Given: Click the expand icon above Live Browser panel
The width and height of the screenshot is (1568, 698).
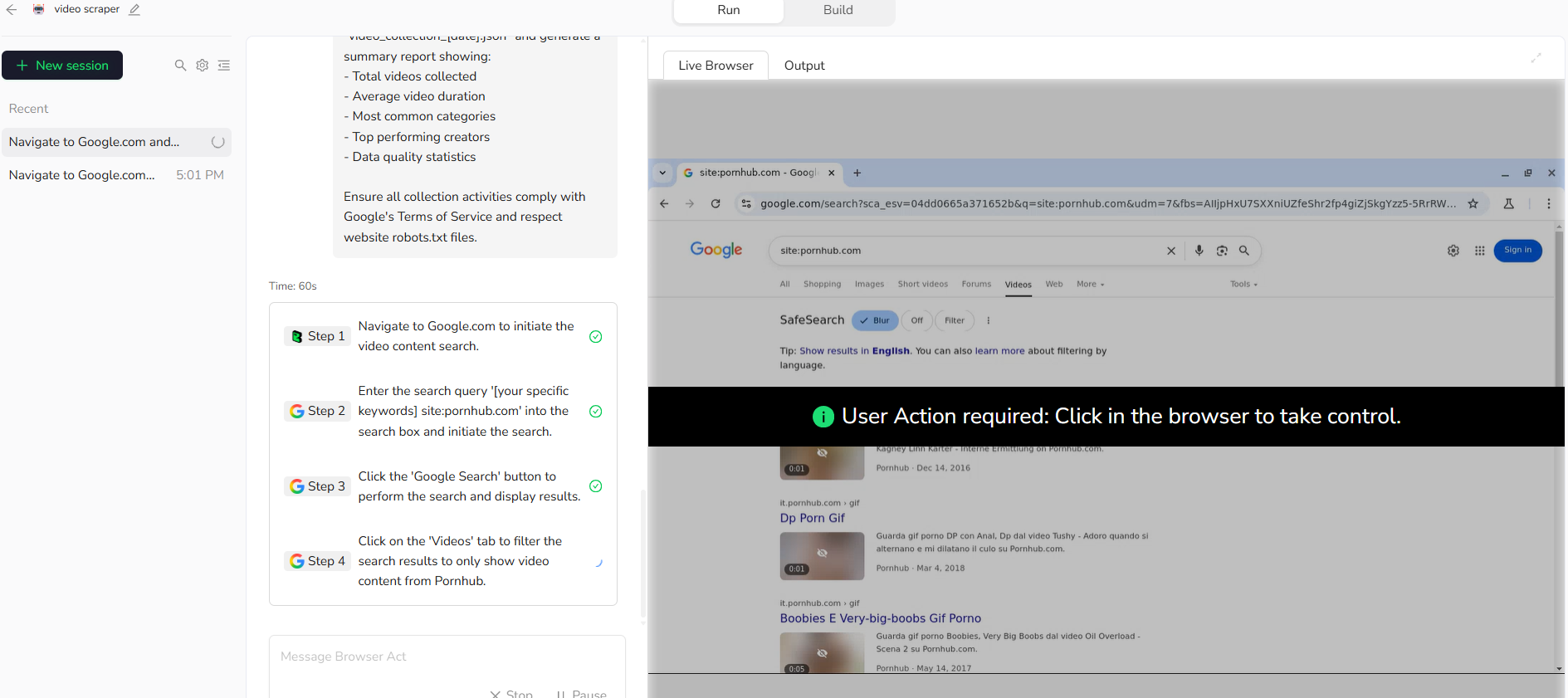Looking at the screenshot, I should (x=1536, y=57).
